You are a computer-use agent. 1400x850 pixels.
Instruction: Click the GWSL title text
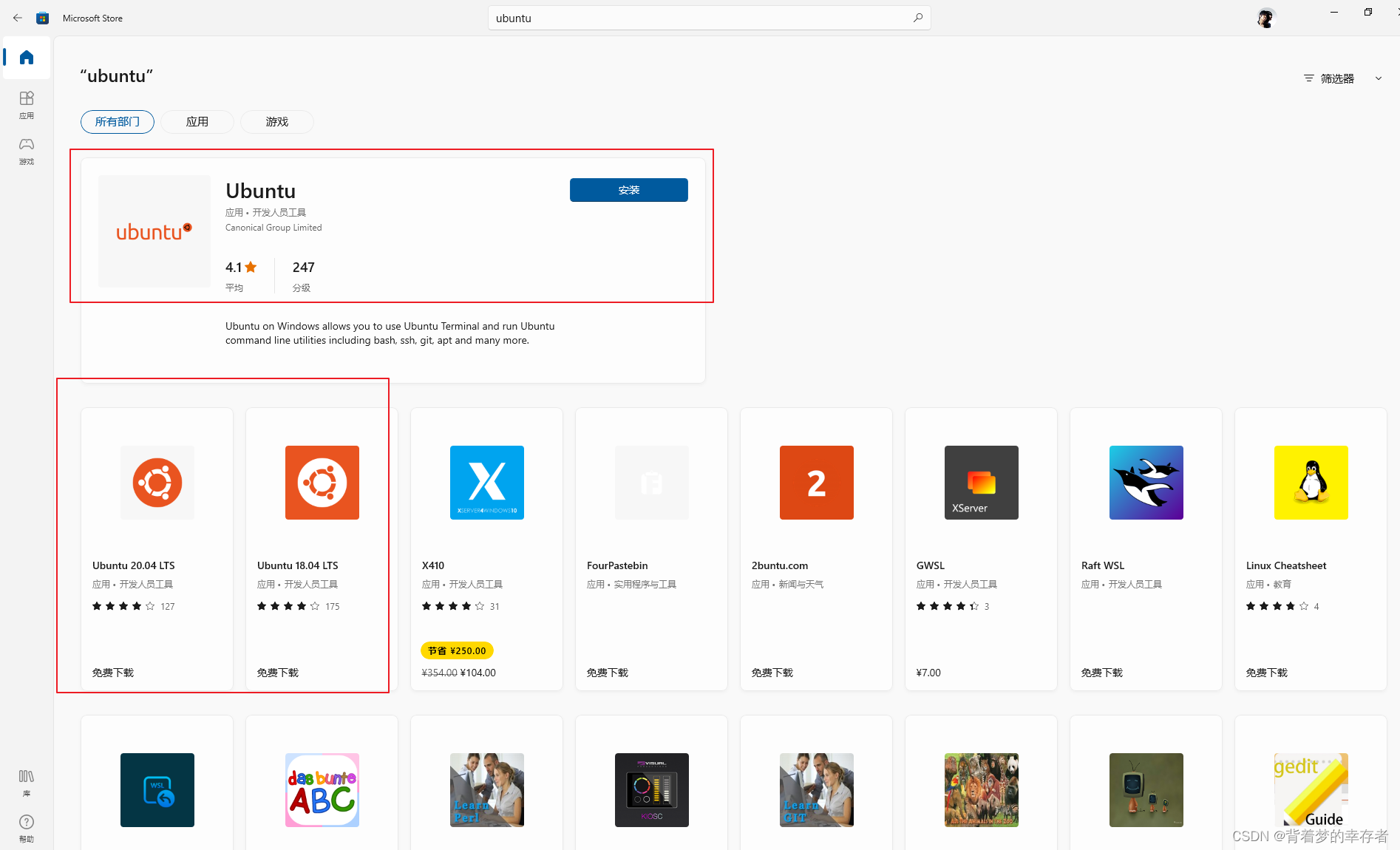point(931,565)
